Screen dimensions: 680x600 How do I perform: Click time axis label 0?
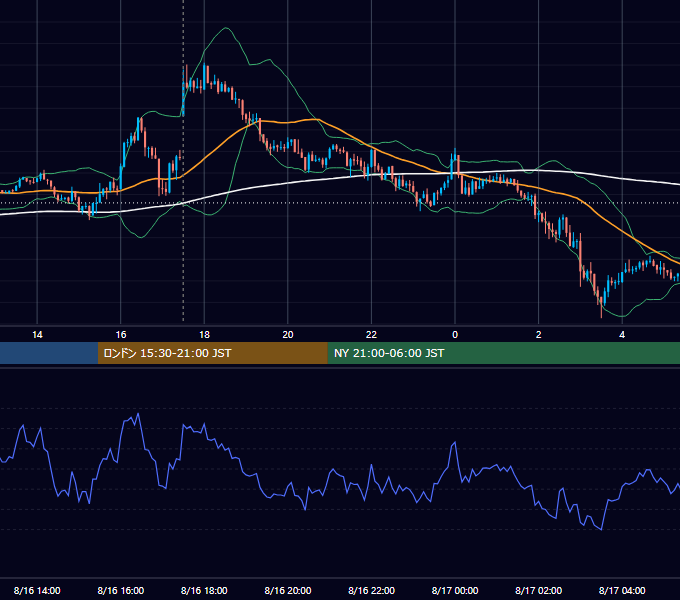[x=455, y=335]
